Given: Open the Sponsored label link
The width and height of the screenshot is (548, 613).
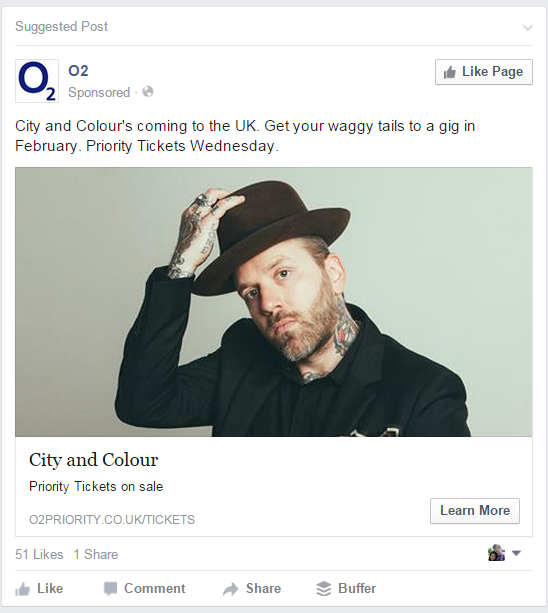Looking at the screenshot, I should (99, 92).
